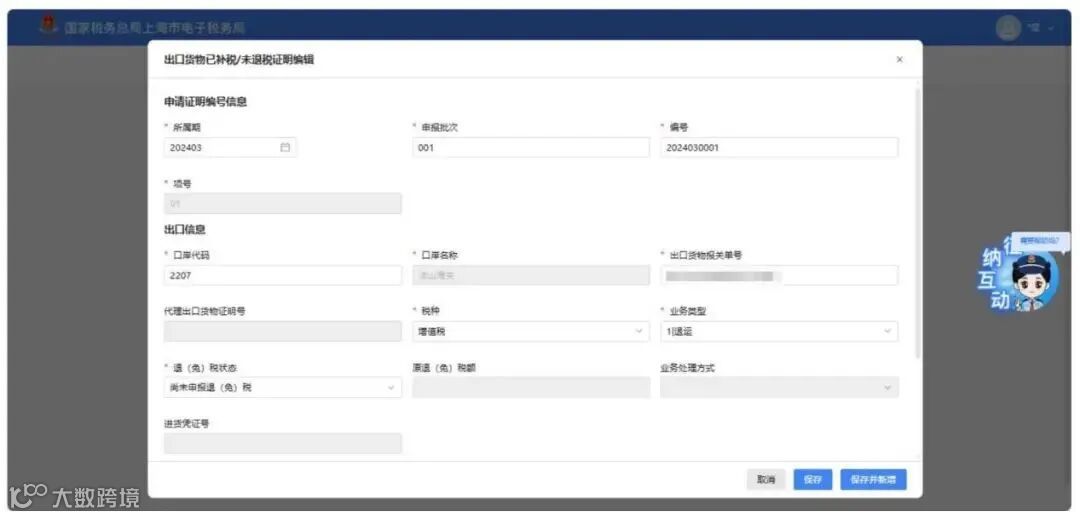Screen dimensions: 1080x517
Task: Click the 国家税务总局上海市电子税务局 header title
Action: [x=154, y=28]
